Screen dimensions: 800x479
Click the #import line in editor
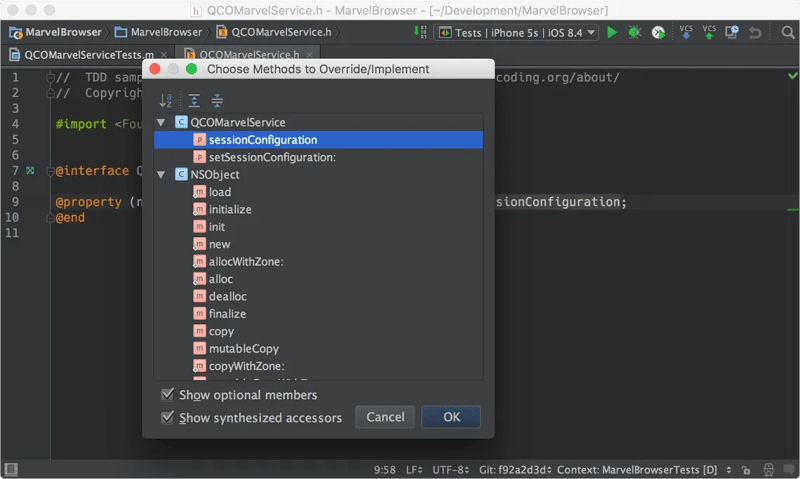pos(97,124)
